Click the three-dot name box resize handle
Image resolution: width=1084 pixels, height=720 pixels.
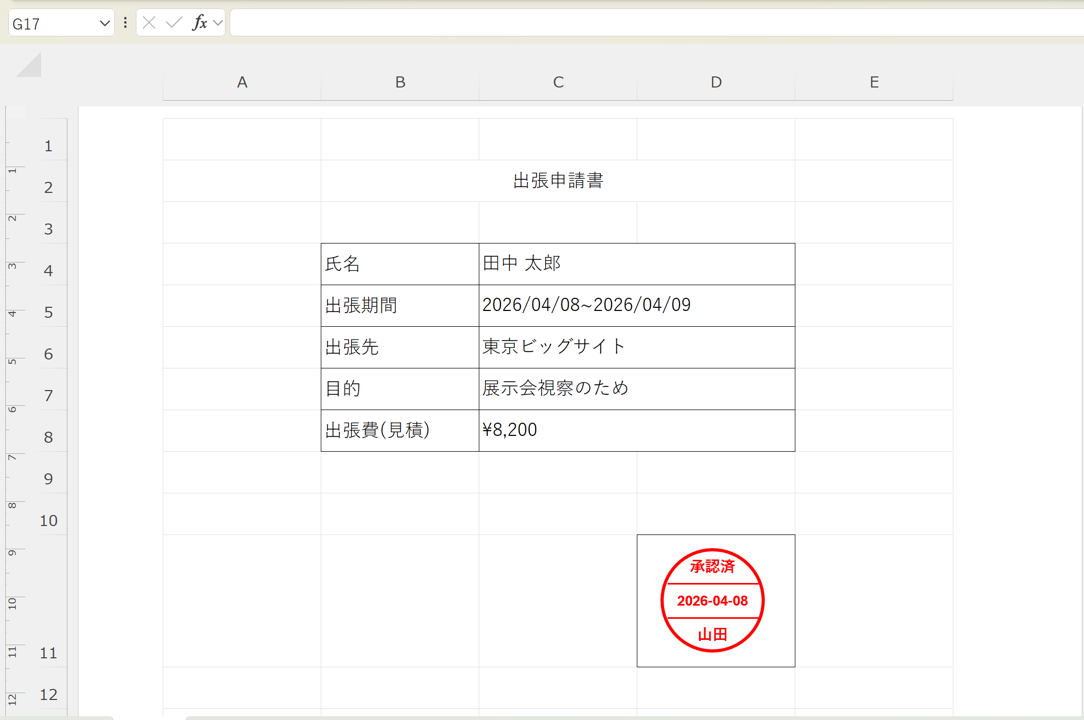click(125, 23)
